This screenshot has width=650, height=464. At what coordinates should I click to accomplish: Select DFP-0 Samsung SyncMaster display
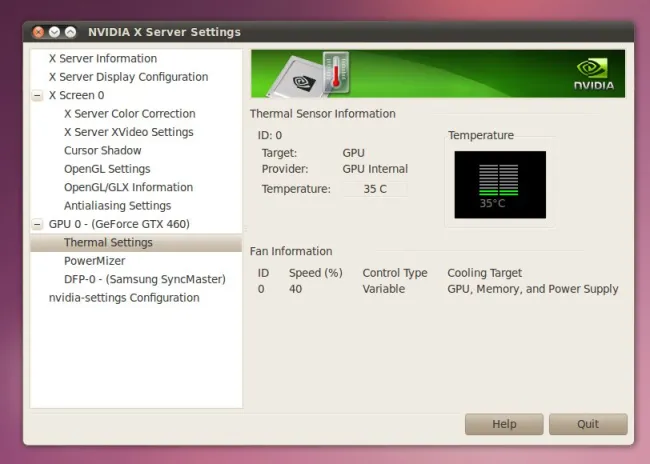[145, 279]
